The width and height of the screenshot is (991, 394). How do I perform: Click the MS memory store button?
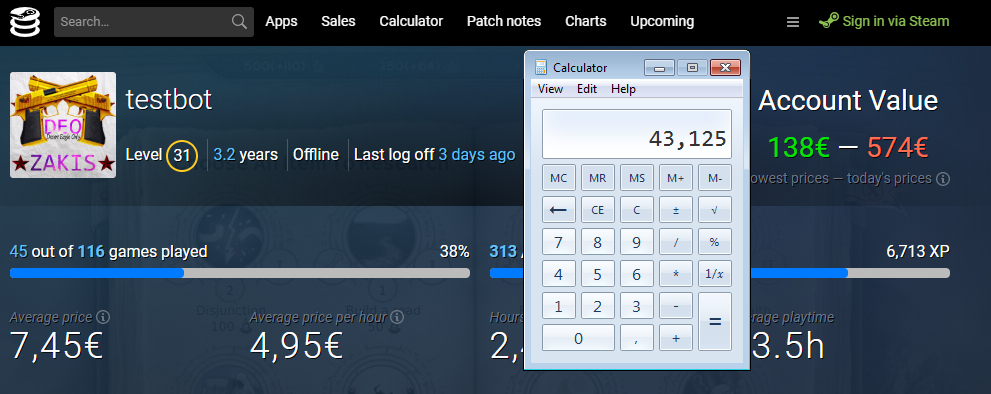point(636,178)
